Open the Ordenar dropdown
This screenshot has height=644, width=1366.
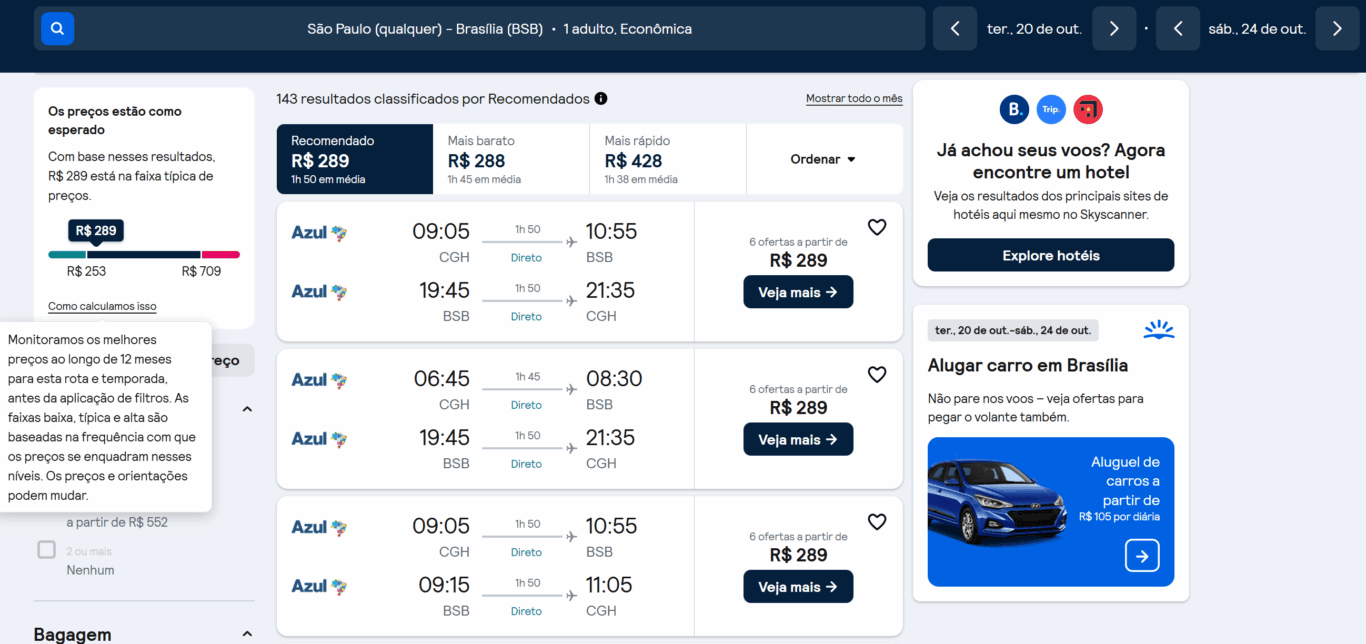click(824, 159)
